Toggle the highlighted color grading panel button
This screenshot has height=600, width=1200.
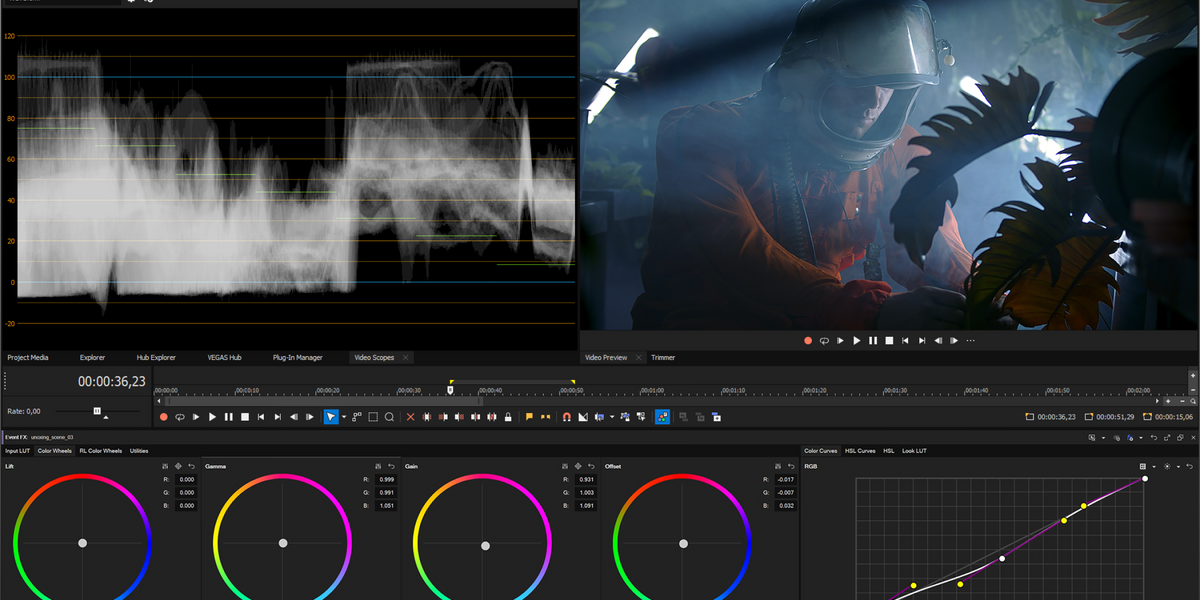point(662,417)
